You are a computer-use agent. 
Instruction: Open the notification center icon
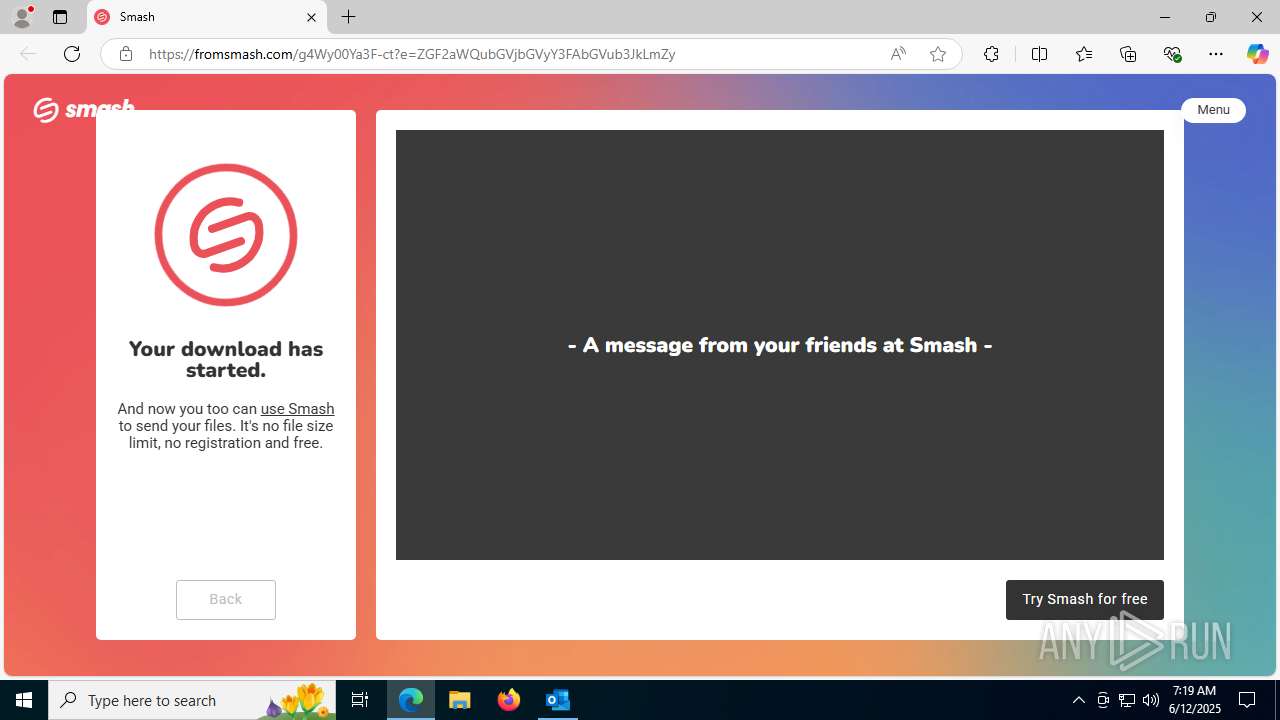[1247, 700]
